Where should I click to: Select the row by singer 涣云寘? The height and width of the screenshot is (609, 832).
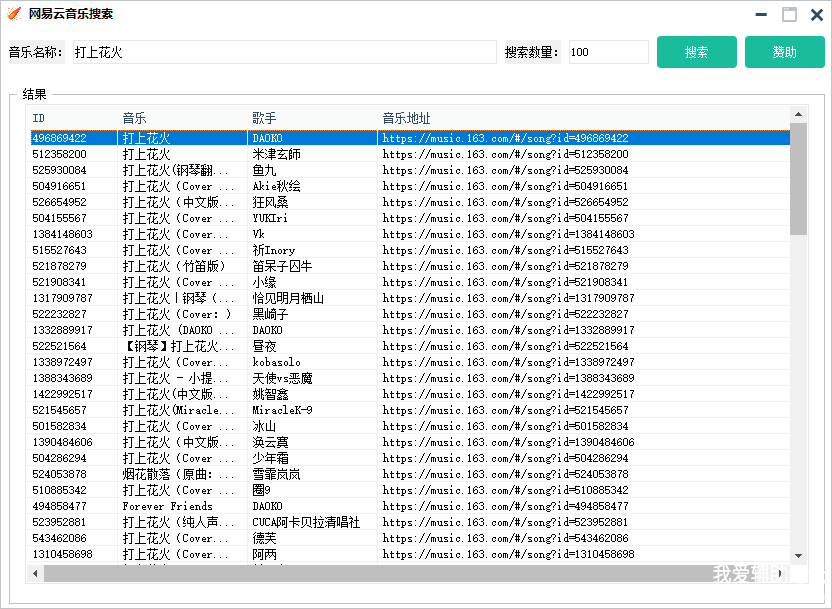(410, 442)
